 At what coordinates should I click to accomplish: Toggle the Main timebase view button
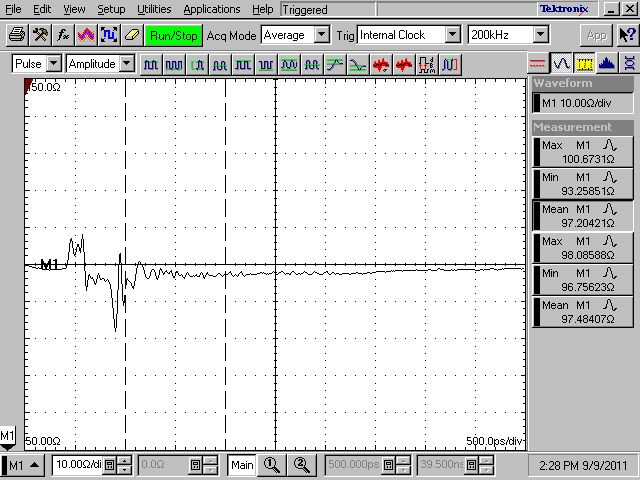tap(242, 465)
